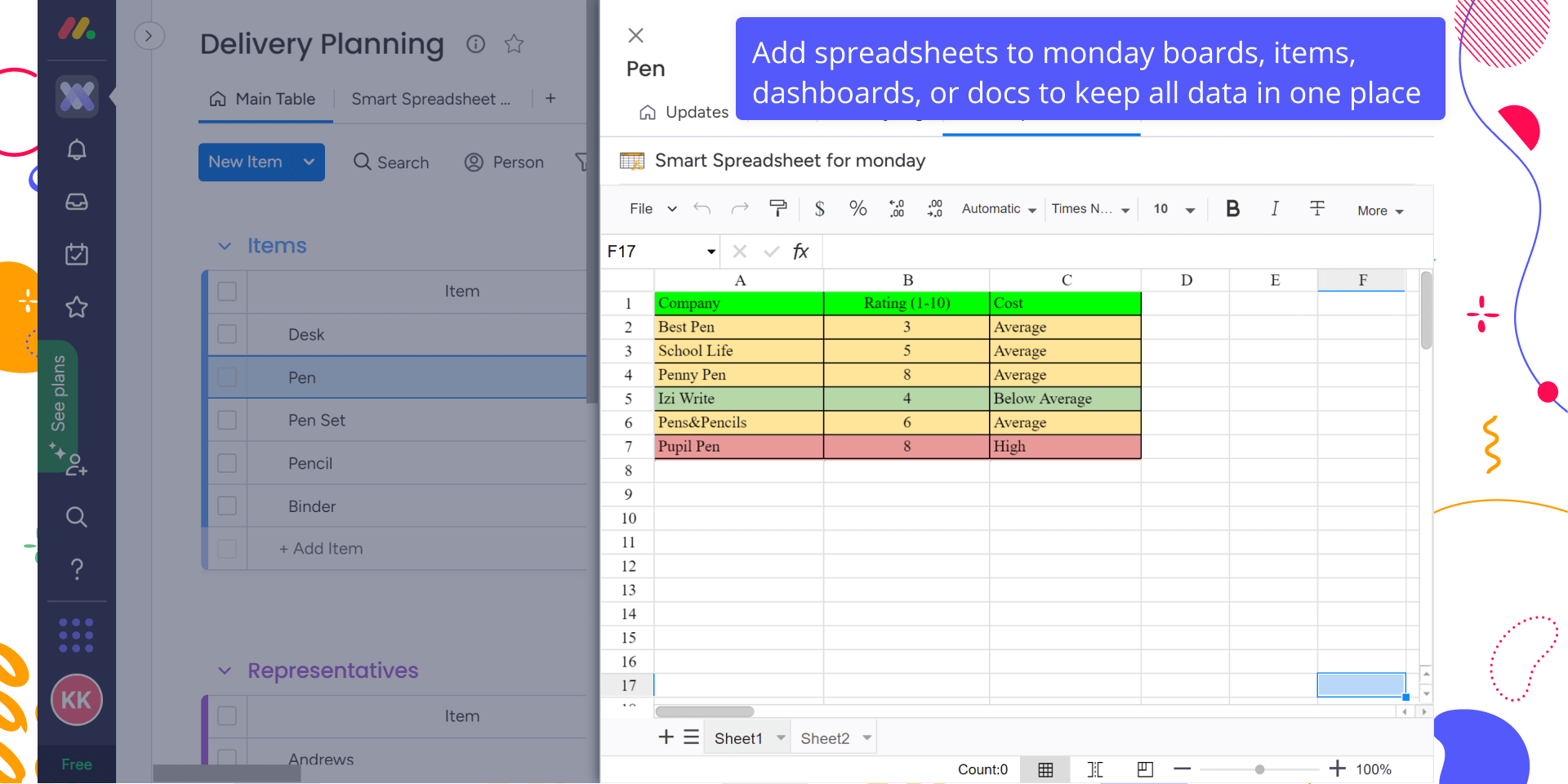Open the help question mark
Screen dimensions: 1568x784
pyautogui.click(x=77, y=569)
